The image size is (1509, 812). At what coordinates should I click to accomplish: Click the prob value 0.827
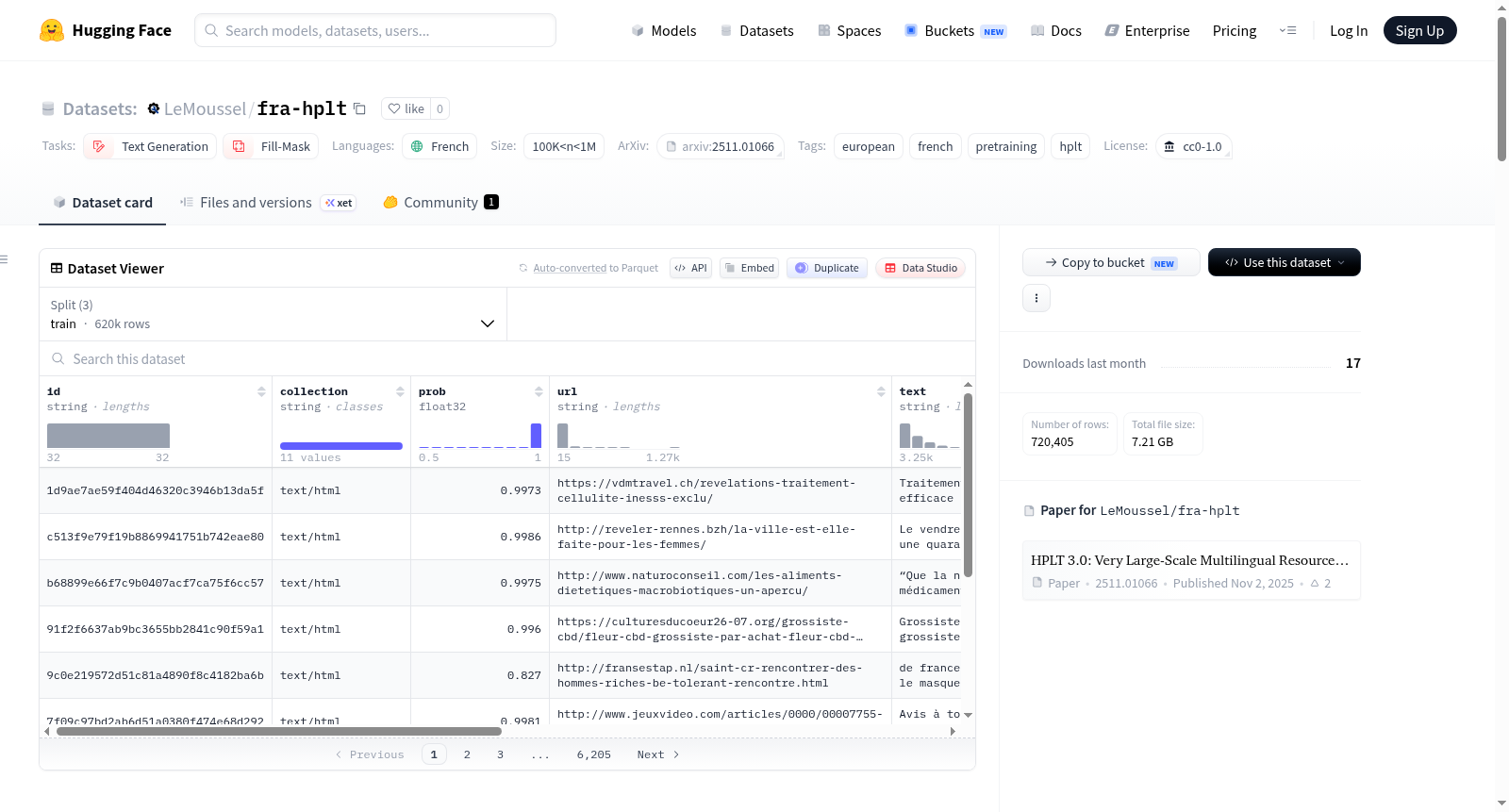coord(523,675)
